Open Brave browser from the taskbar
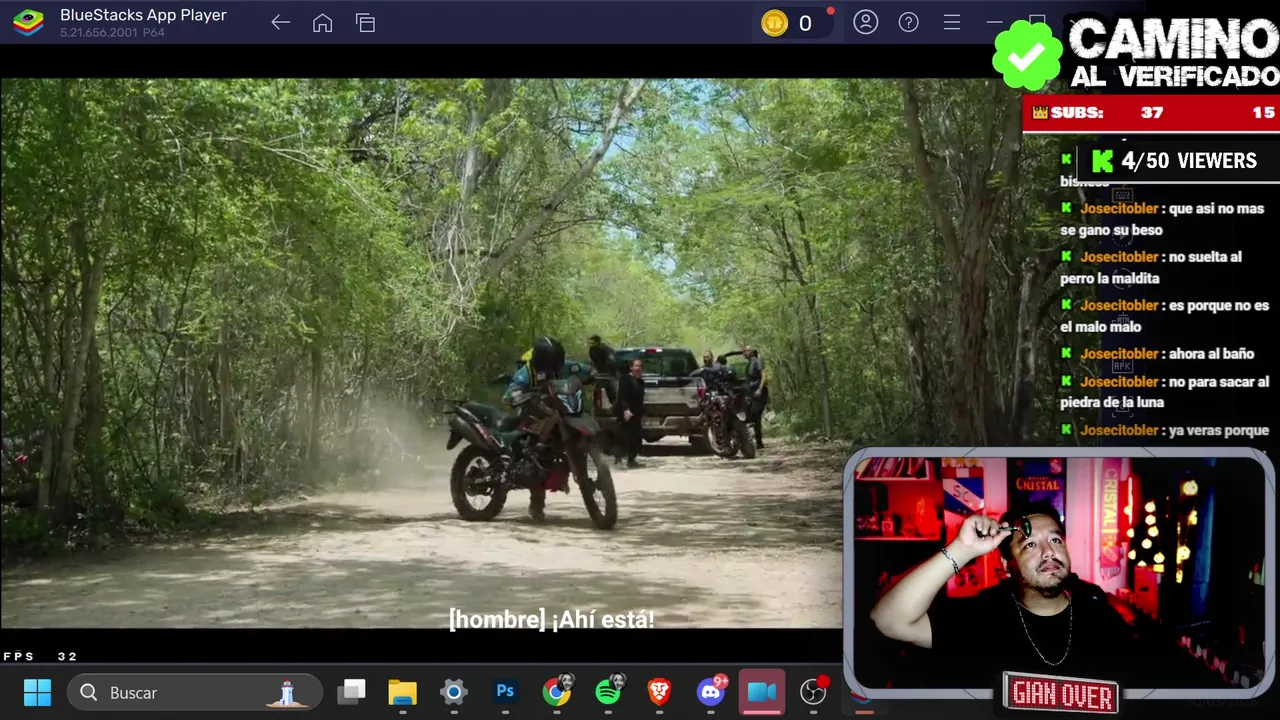This screenshot has width=1280, height=720. pos(659,691)
